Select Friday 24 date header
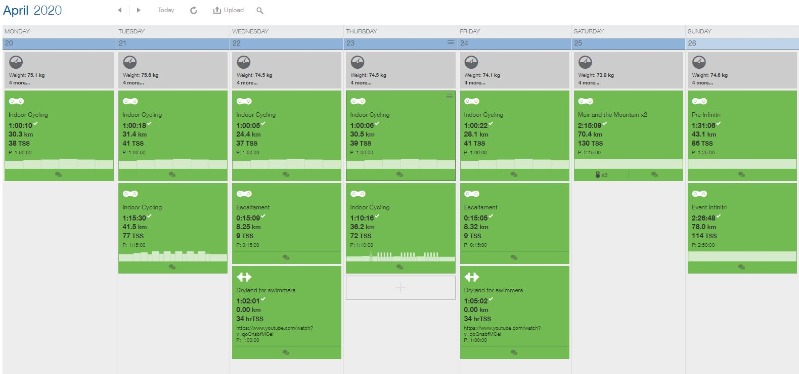Image resolution: width=799 pixels, height=374 pixels. pos(514,43)
